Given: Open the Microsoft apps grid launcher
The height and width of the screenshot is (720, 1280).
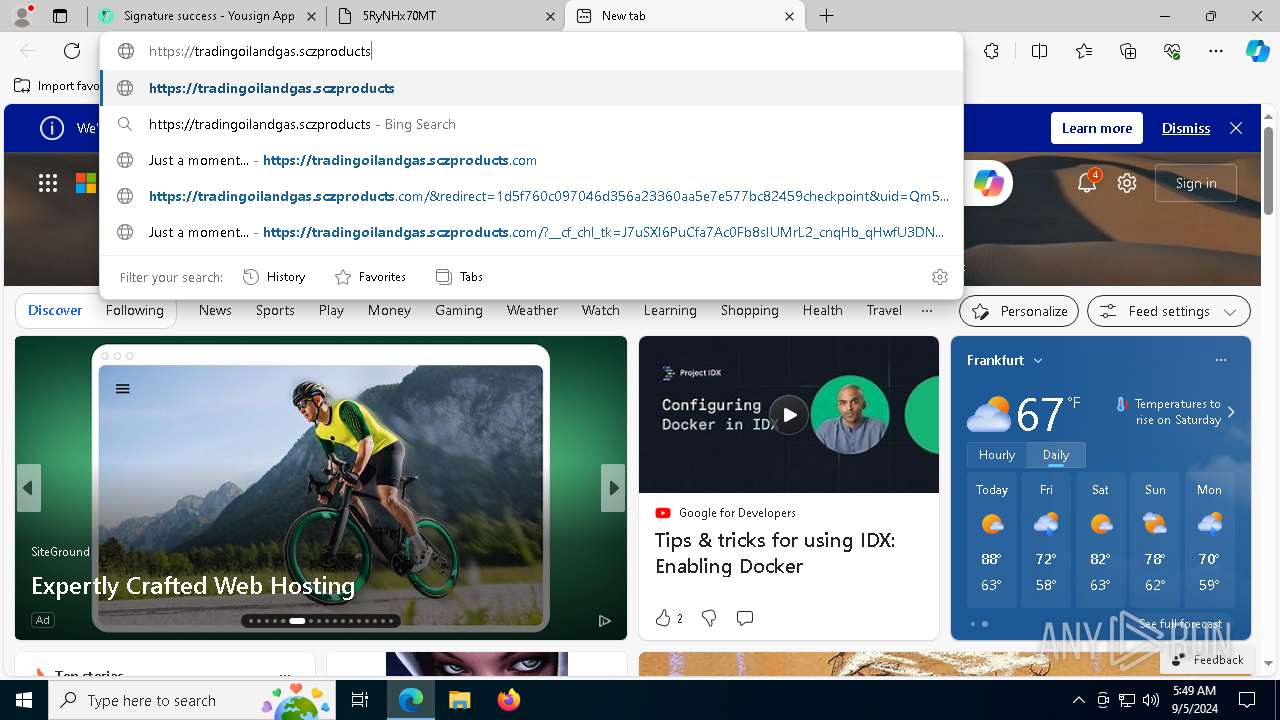Looking at the screenshot, I should (x=48, y=183).
